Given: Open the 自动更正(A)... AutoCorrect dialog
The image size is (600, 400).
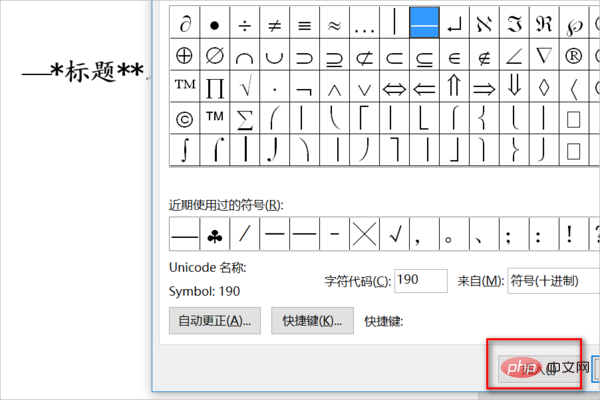Looking at the screenshot, I should (214, 321).
